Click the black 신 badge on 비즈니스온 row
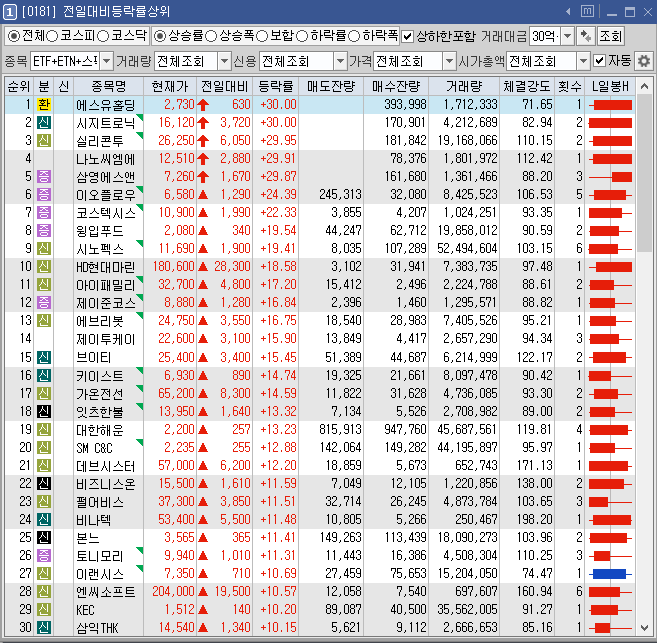This screenshot has width=657, height=643. coord(44,484)
